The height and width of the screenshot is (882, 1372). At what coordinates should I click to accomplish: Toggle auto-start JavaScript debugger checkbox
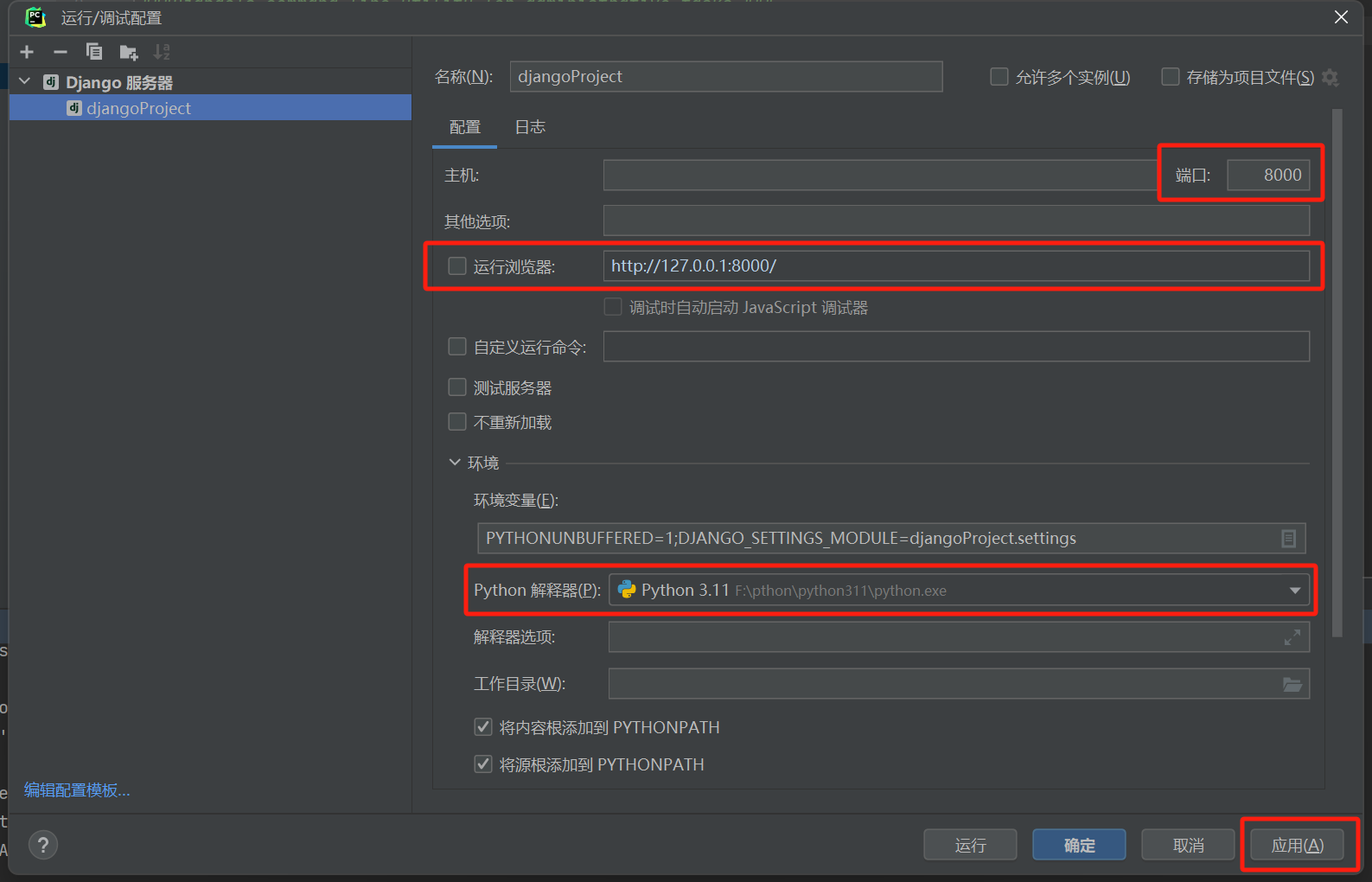[x=613, y=307]
